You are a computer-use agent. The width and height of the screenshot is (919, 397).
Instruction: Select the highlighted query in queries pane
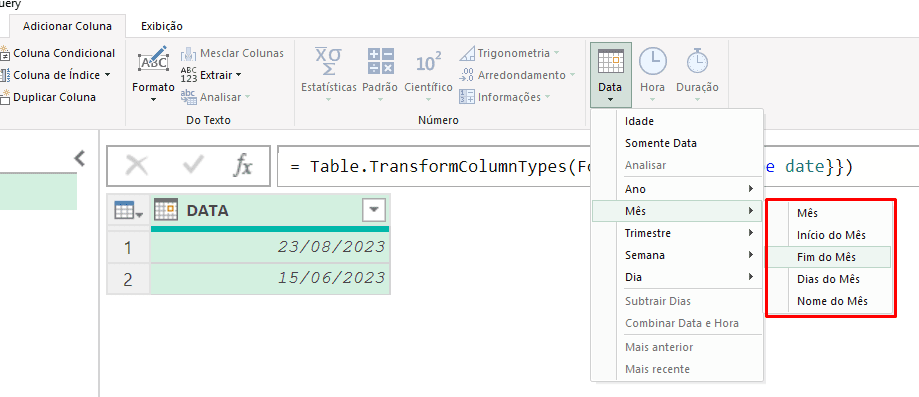click(x=38, y=191)
